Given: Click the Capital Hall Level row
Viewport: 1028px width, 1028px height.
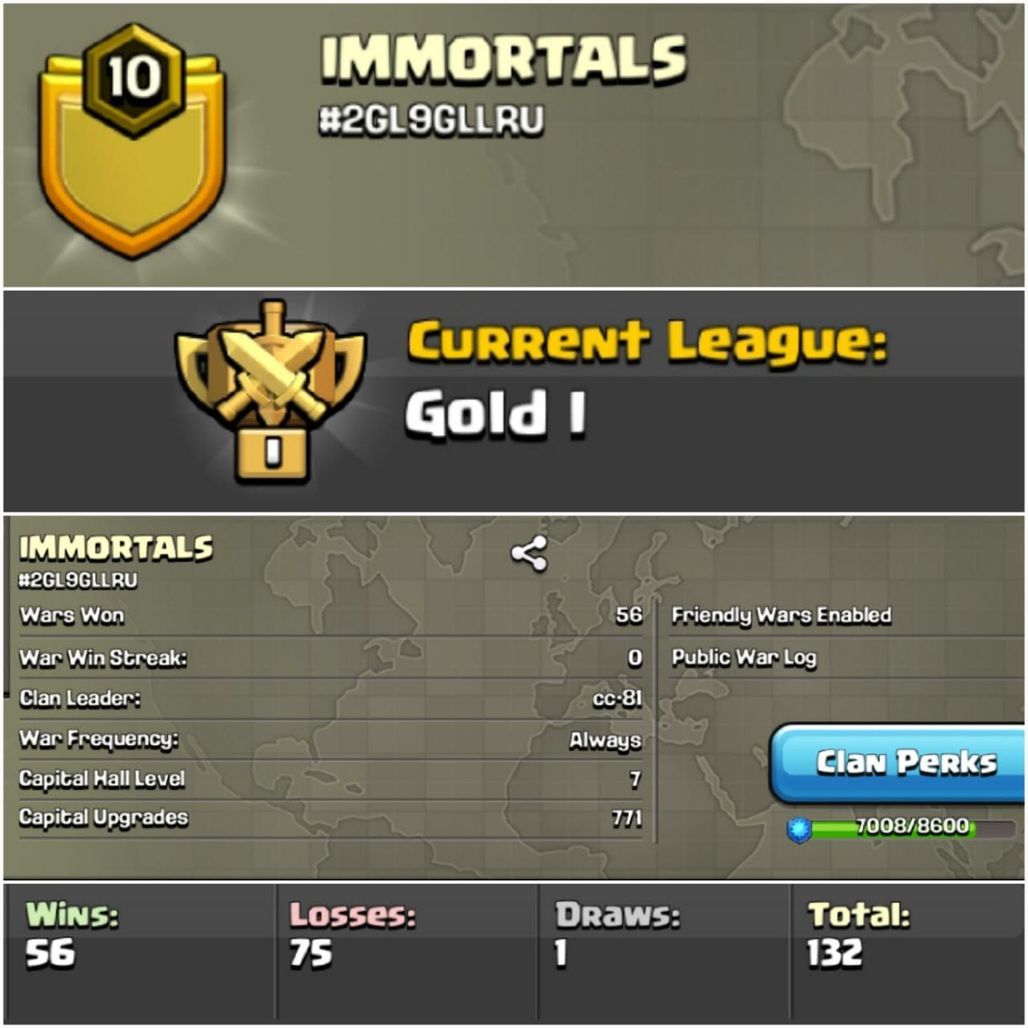Looking at the screenshot, I should pyautogui.click(x=330, y=780).
